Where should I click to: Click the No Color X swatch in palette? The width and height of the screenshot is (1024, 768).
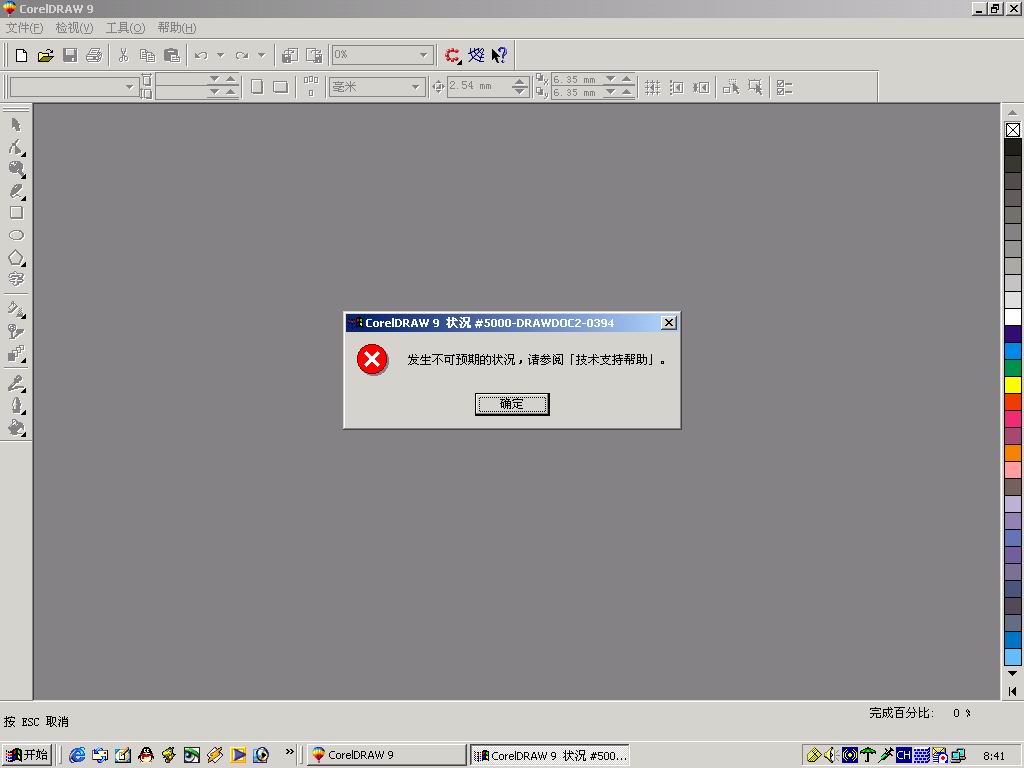1013,130
